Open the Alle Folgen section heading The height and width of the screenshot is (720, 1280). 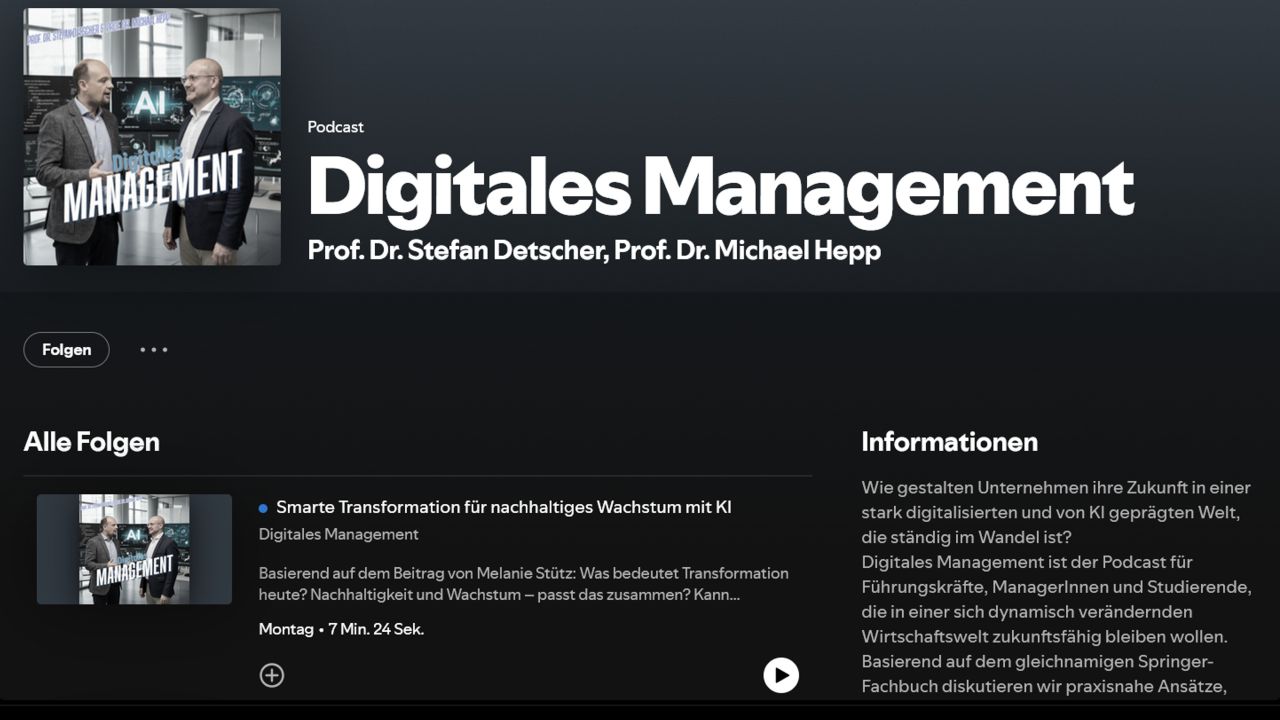(93, 441)
